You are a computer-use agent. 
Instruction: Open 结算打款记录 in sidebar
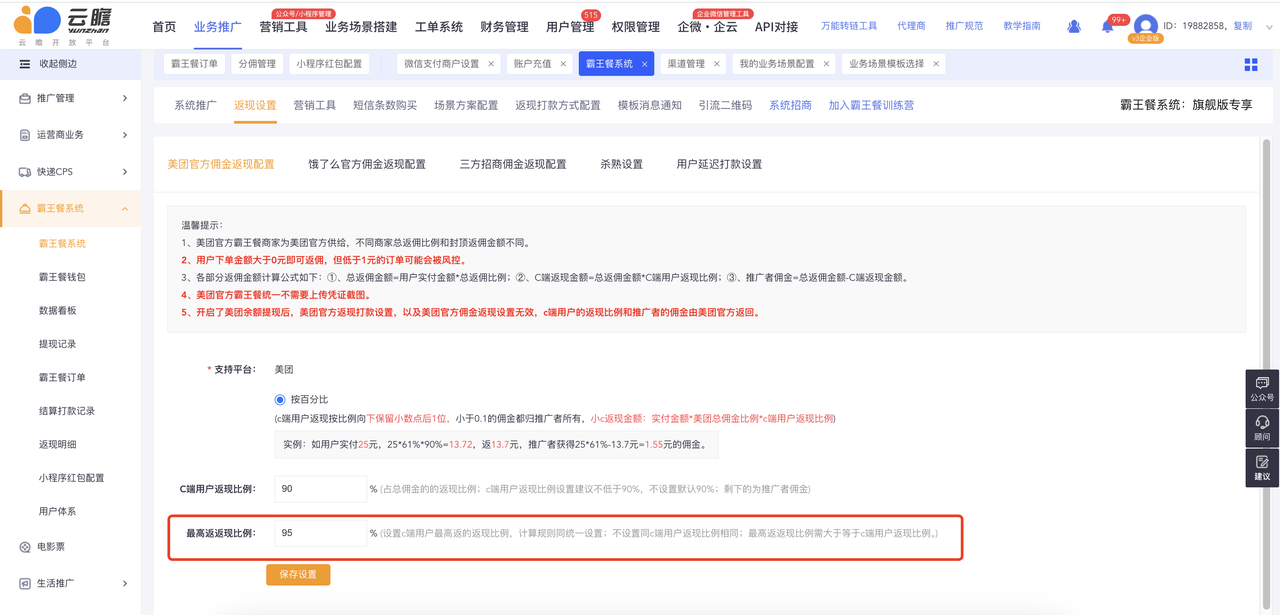pyautogui.click(x=67, y=411)
